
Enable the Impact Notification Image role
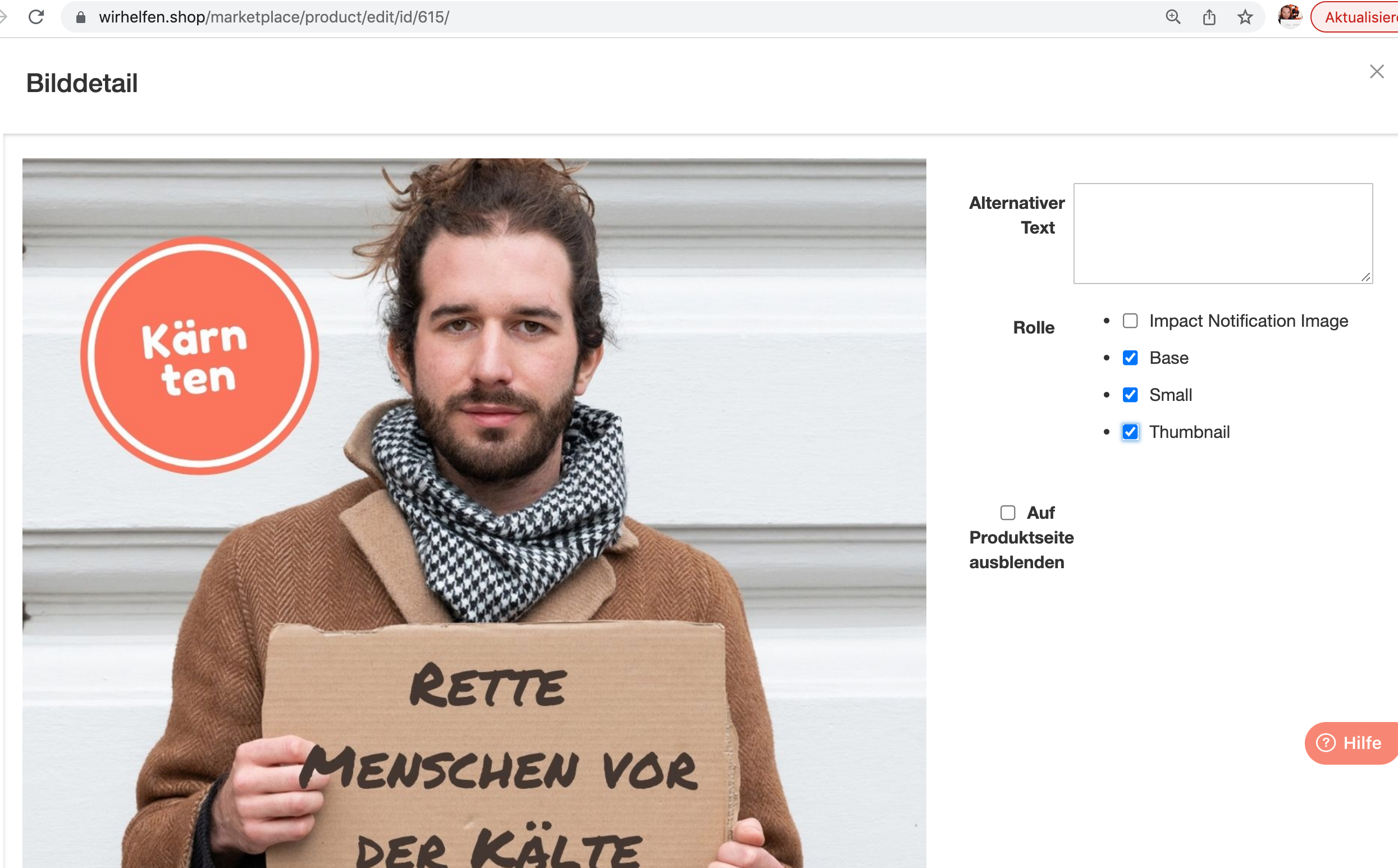(1130, 321)
